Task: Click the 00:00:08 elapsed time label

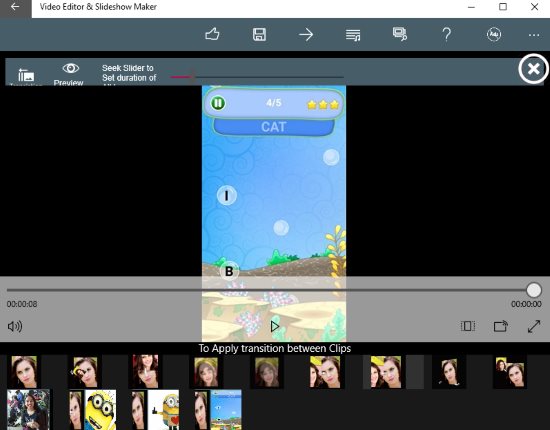Action: (22, 304)
